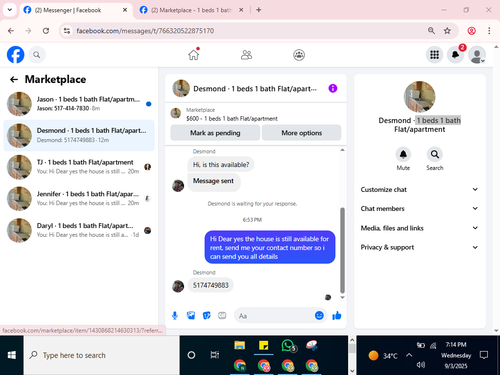Select Desmond's conversation in the list
The height and width of the screenshot is (375, 500).
point(79,135)
